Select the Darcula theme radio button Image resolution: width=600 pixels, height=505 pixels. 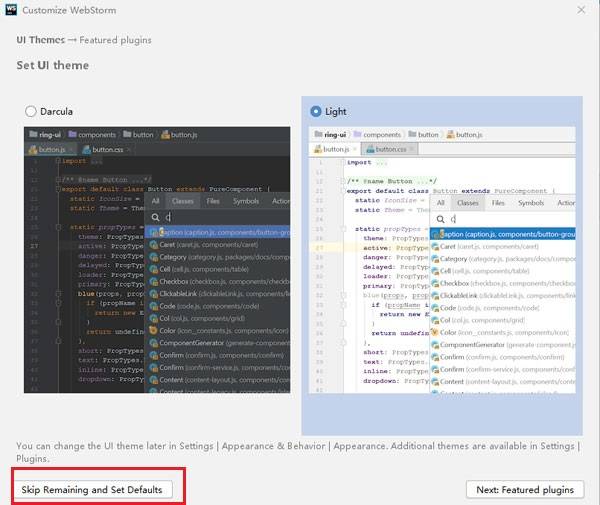31,111
